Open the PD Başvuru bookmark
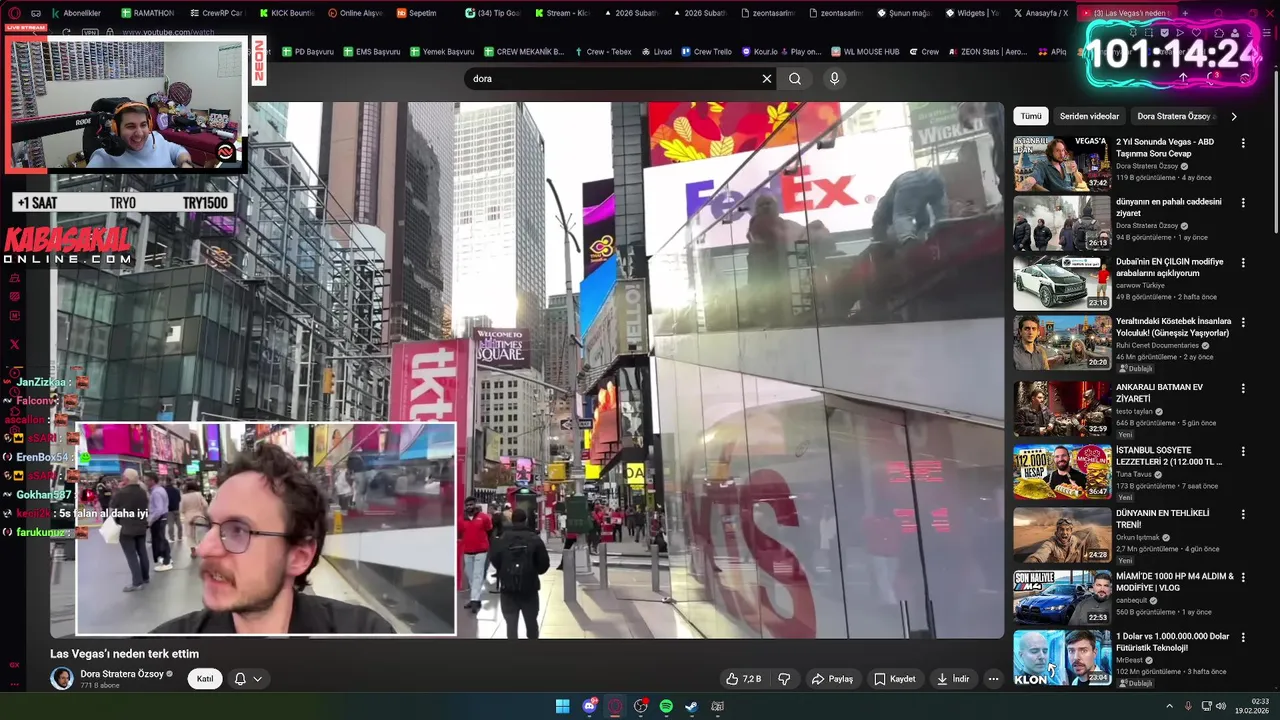1280x720 pixels. pos(308,52)
